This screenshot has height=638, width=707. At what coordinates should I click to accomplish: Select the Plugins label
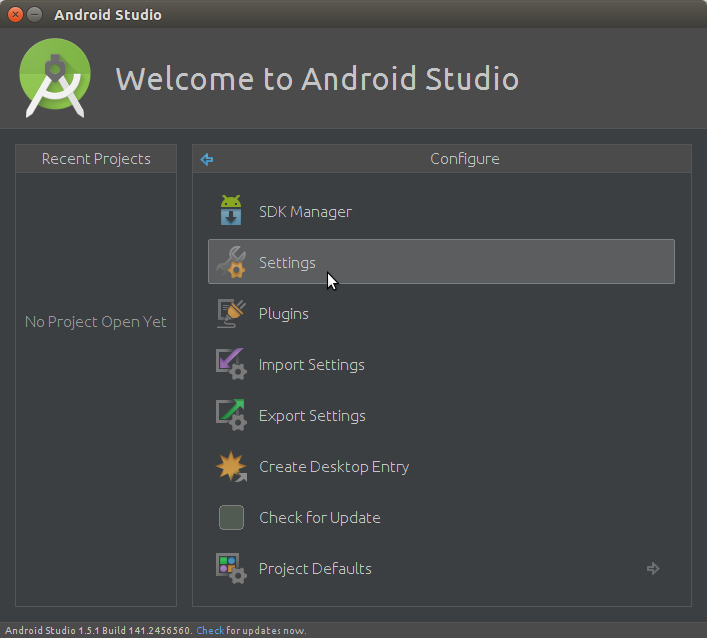tap(284, 314)
